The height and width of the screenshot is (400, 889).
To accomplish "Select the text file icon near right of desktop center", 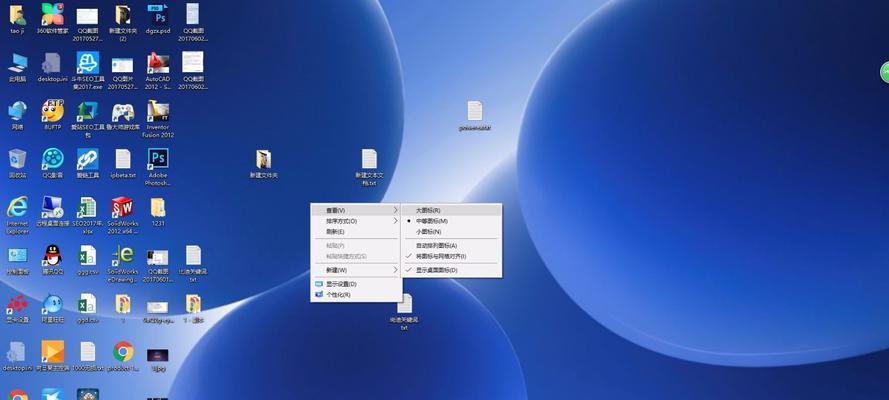I will click(x=475, y=111).
